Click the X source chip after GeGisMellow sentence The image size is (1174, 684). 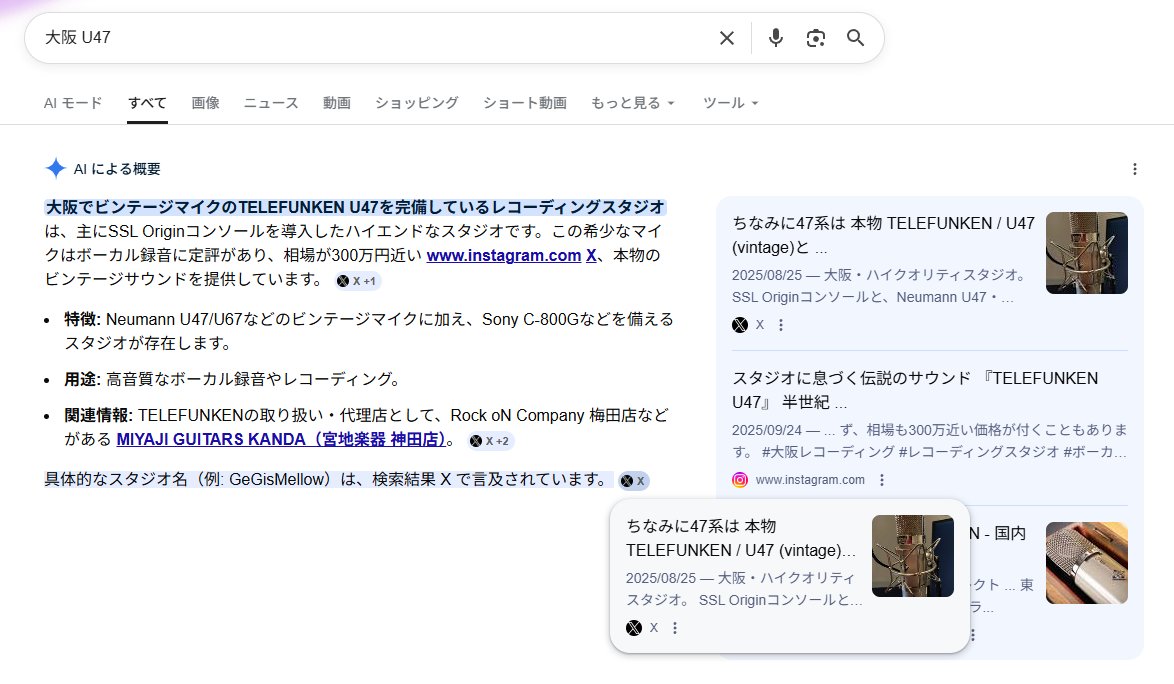click(x=633, y=480)
